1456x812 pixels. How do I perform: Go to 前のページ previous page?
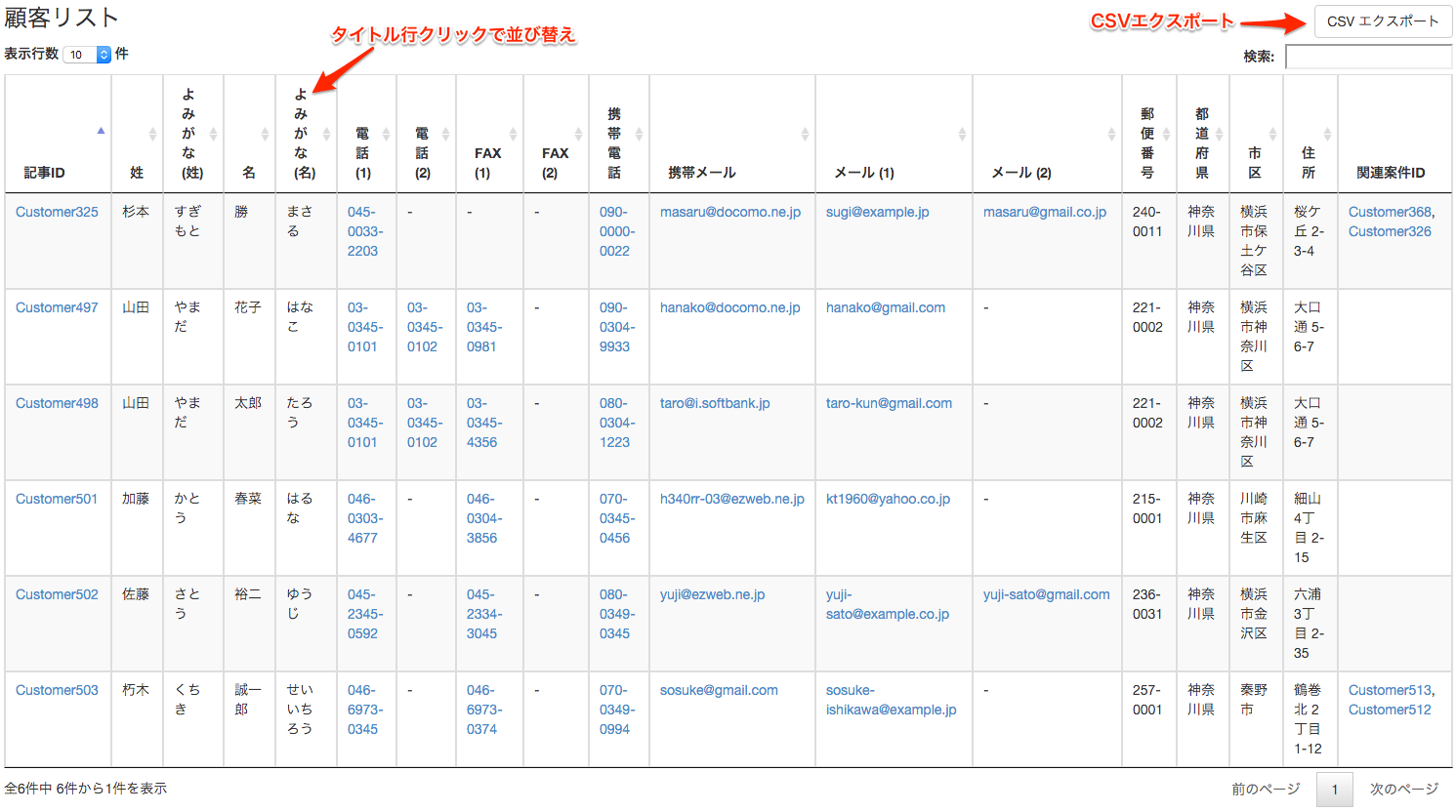click(x=1266, y=789)
